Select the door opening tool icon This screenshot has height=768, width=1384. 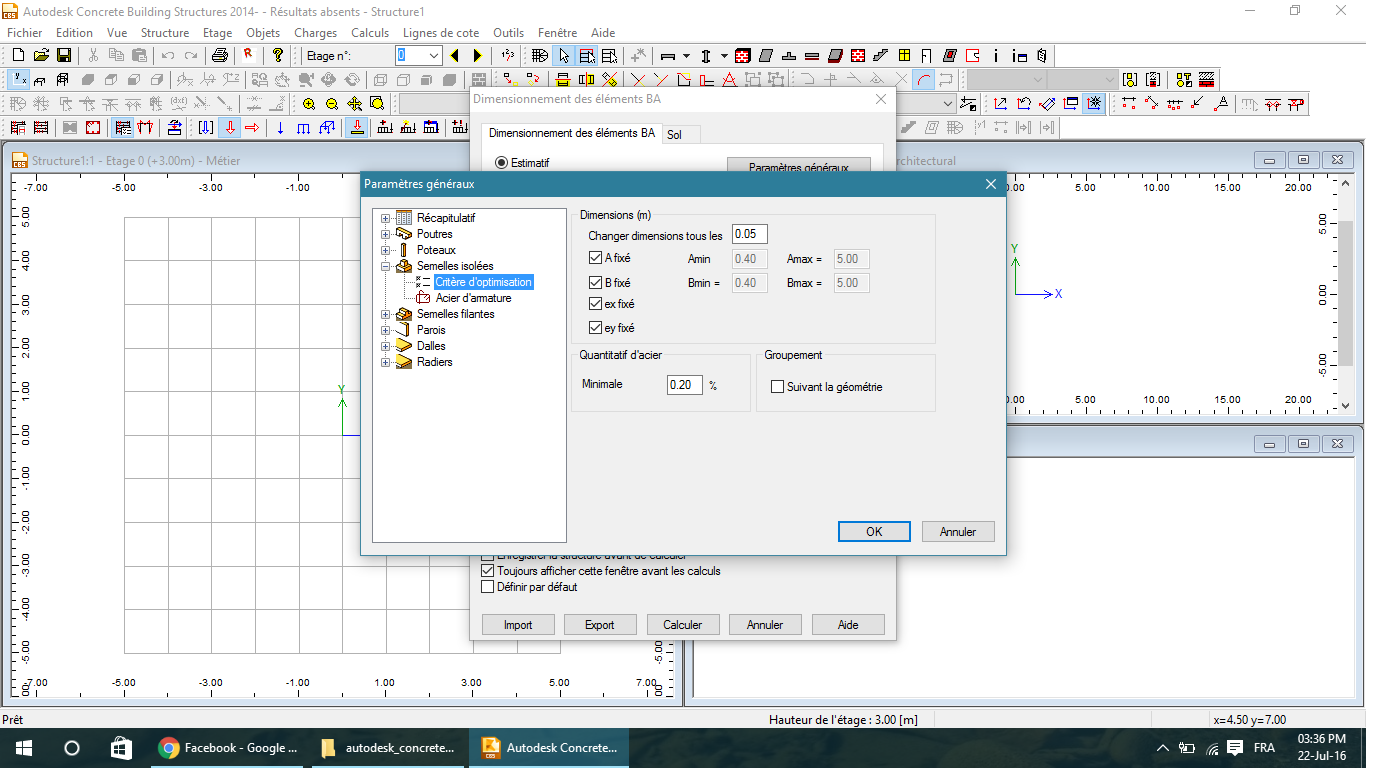(926, 55)
